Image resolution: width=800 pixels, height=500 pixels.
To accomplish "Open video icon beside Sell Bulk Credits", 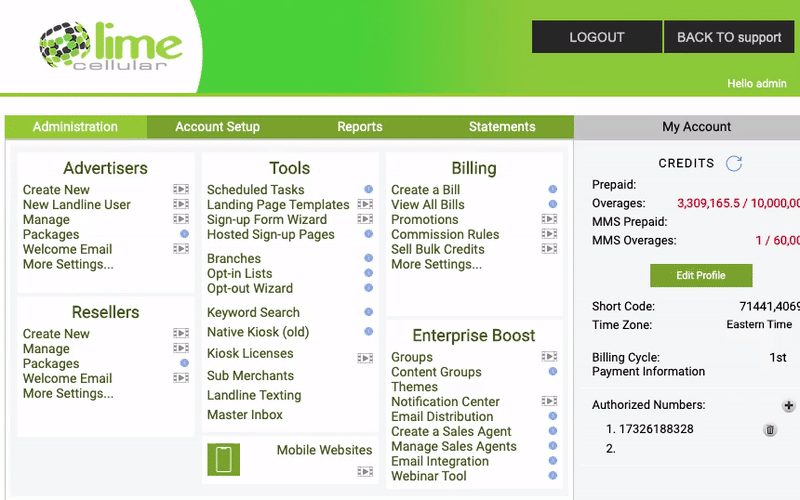I will pos(549,248).
